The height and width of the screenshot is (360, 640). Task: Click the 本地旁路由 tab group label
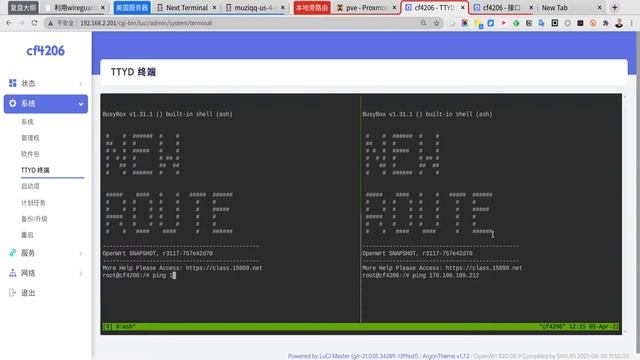click(312, 7)
